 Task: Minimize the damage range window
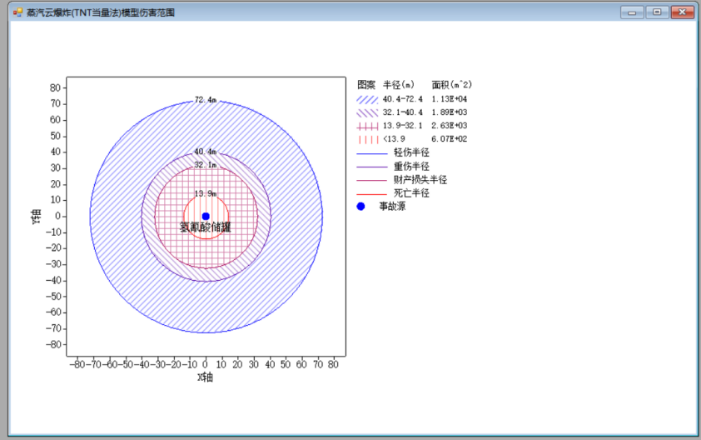point(632,12)
